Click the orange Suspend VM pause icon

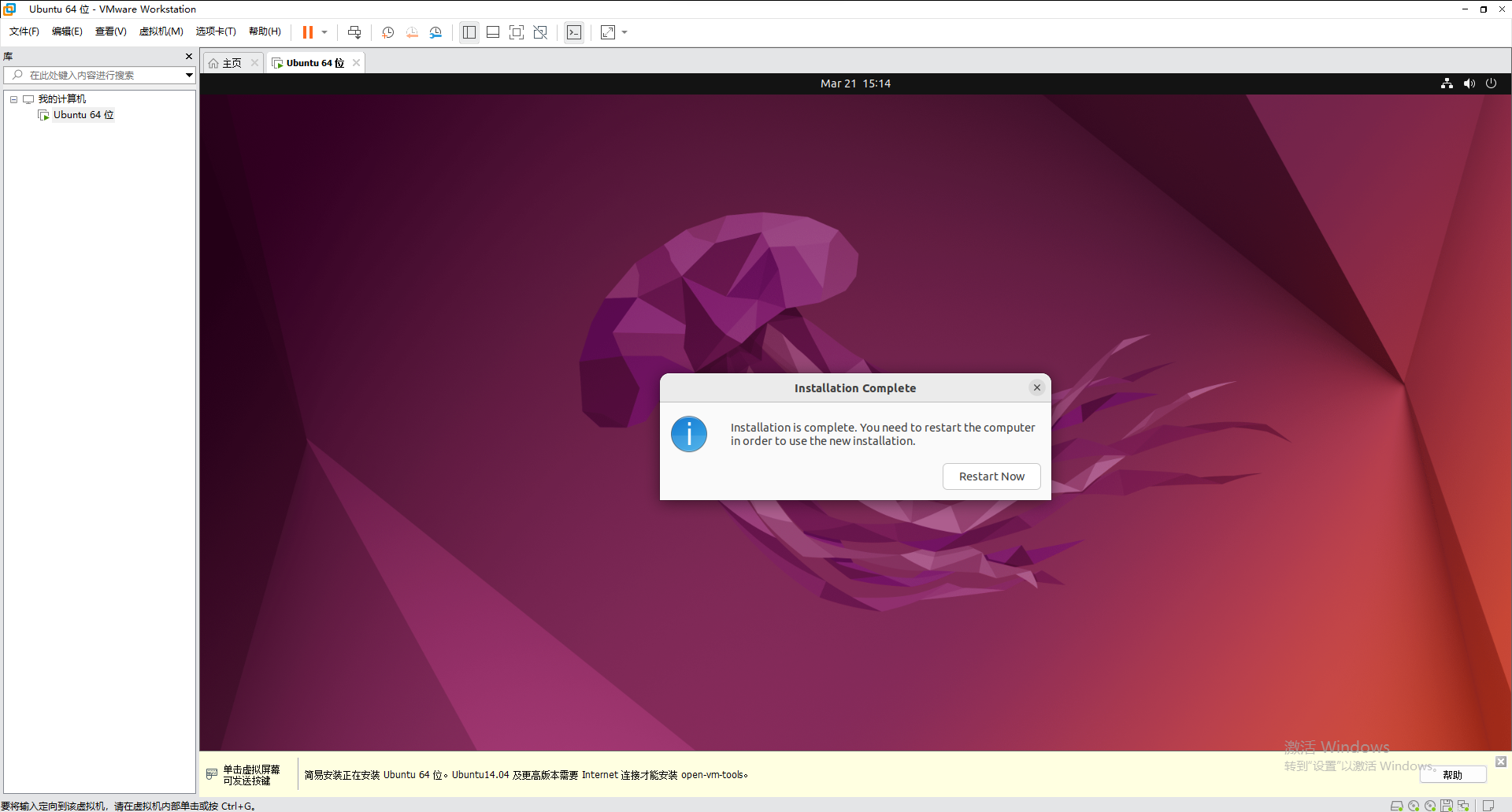(308, 32)
